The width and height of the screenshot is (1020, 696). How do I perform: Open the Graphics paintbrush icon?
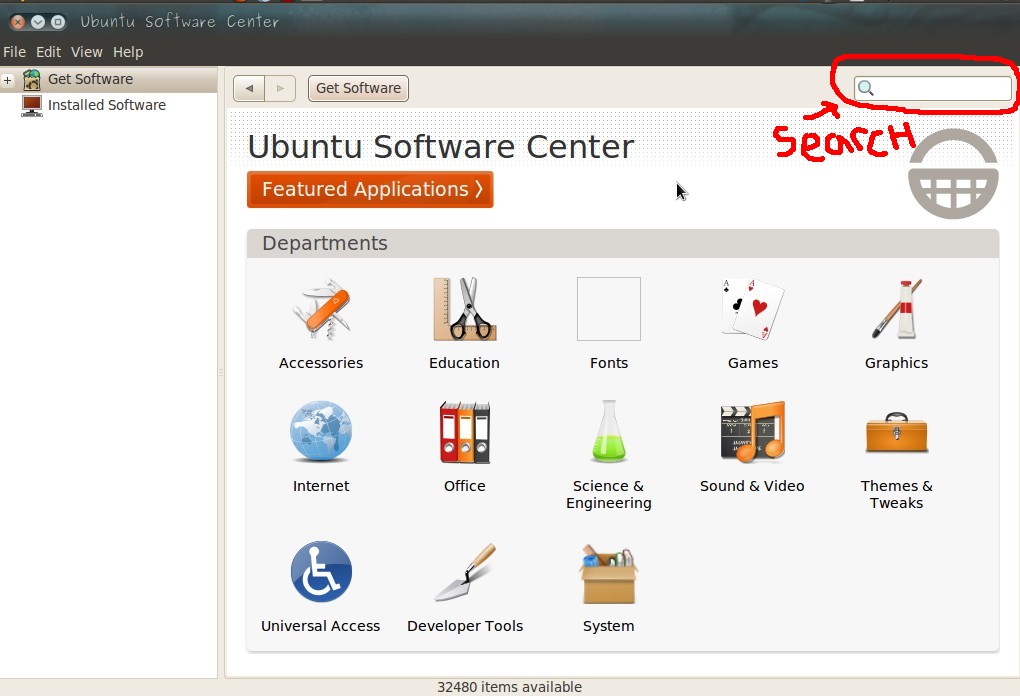(x=896, y=309)
